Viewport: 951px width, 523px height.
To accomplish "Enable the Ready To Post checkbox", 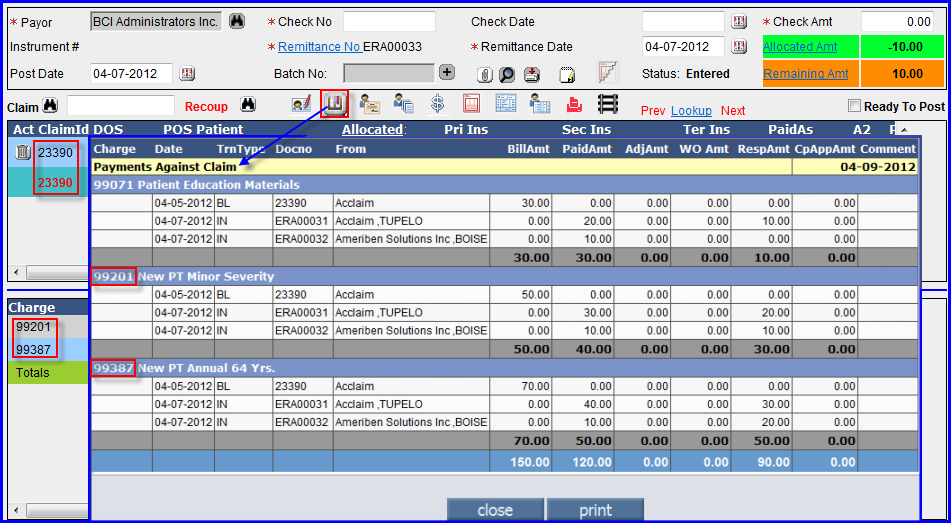I will pyautogui.click(x=854, y=106).
